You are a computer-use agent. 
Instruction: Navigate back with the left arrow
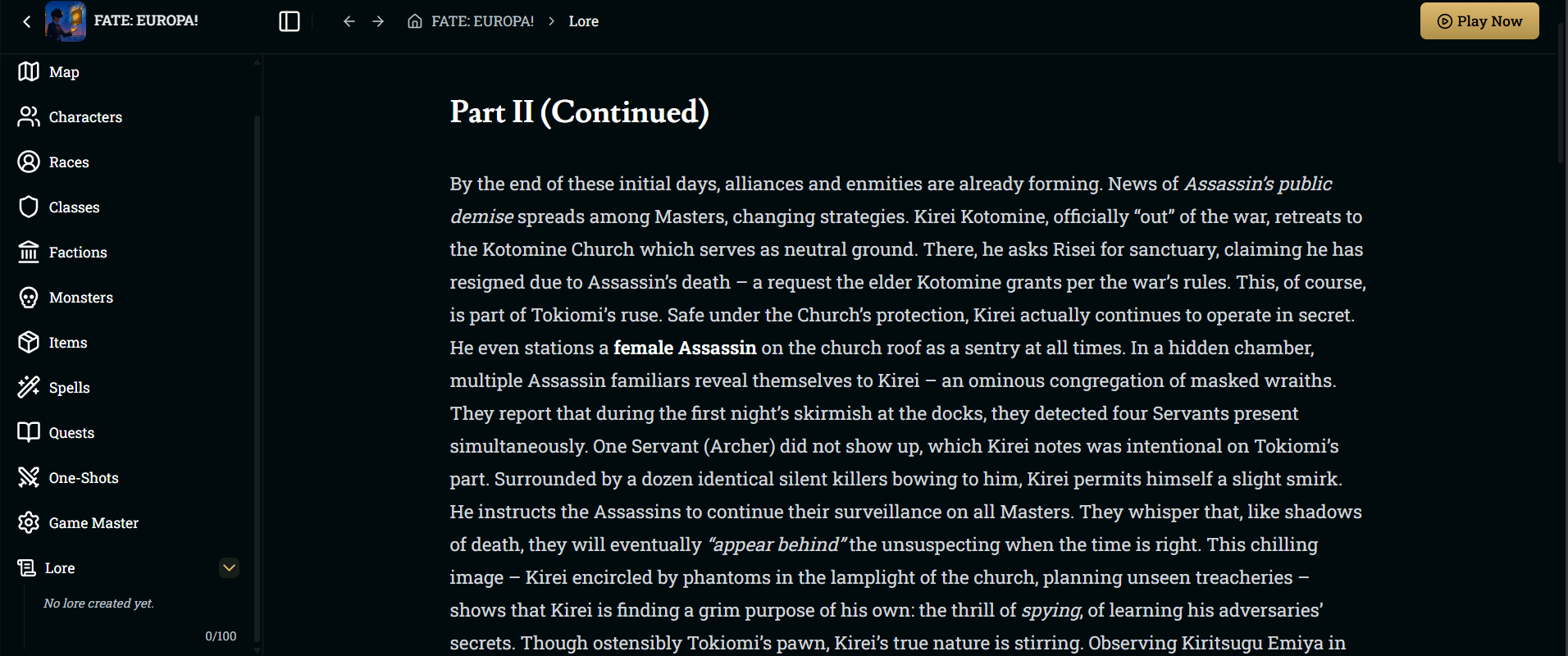(x=349, y=21)
